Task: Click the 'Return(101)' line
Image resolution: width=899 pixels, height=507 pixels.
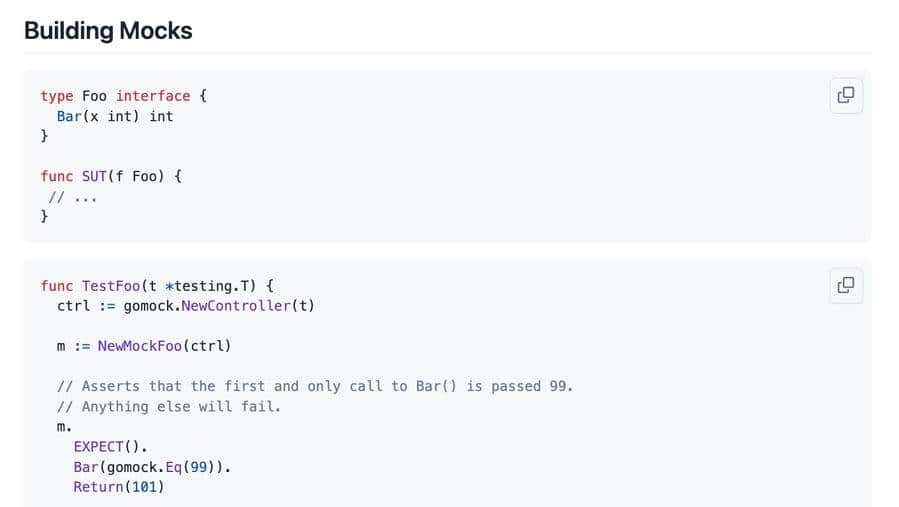Action: (x=119, y=487)
